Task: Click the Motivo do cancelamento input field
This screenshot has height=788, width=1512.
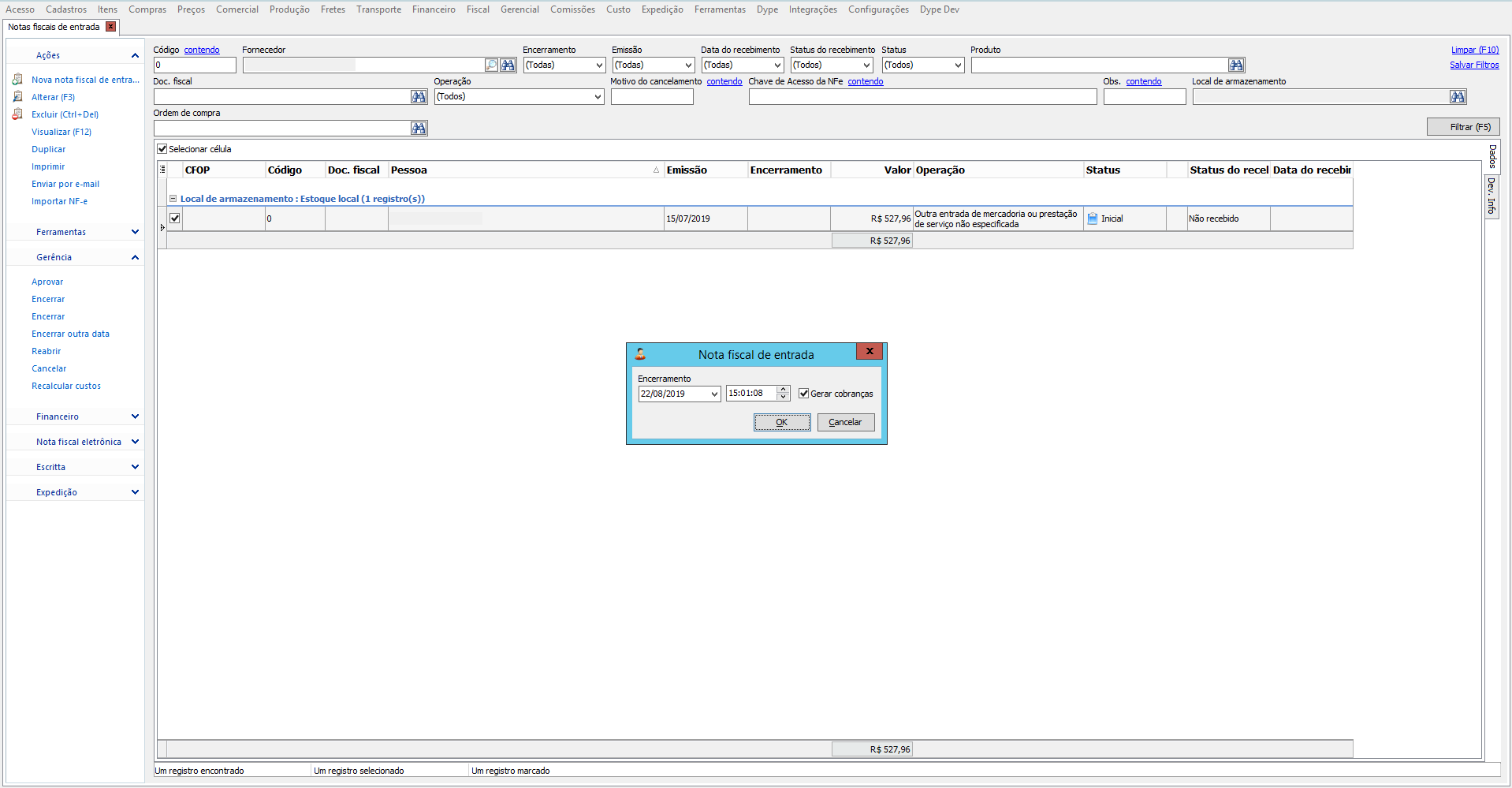Action: (652, 97)
